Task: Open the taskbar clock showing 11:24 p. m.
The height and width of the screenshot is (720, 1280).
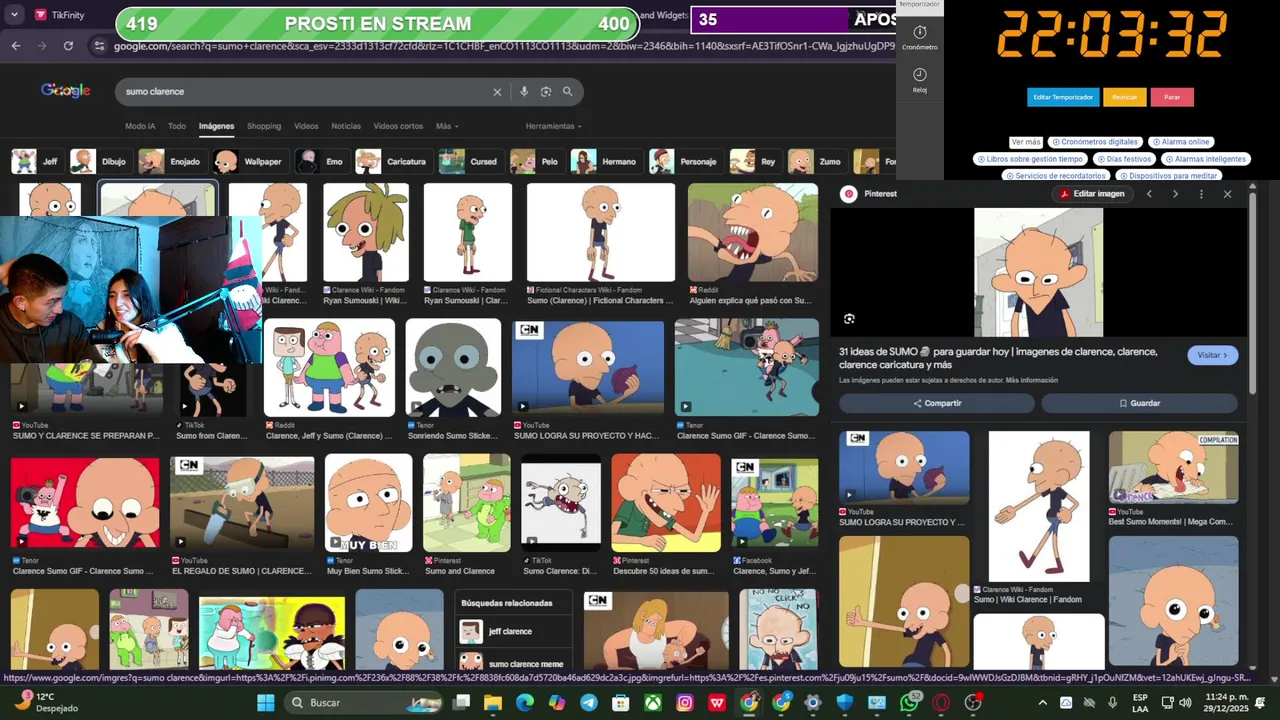Action: pos(1226,702)
